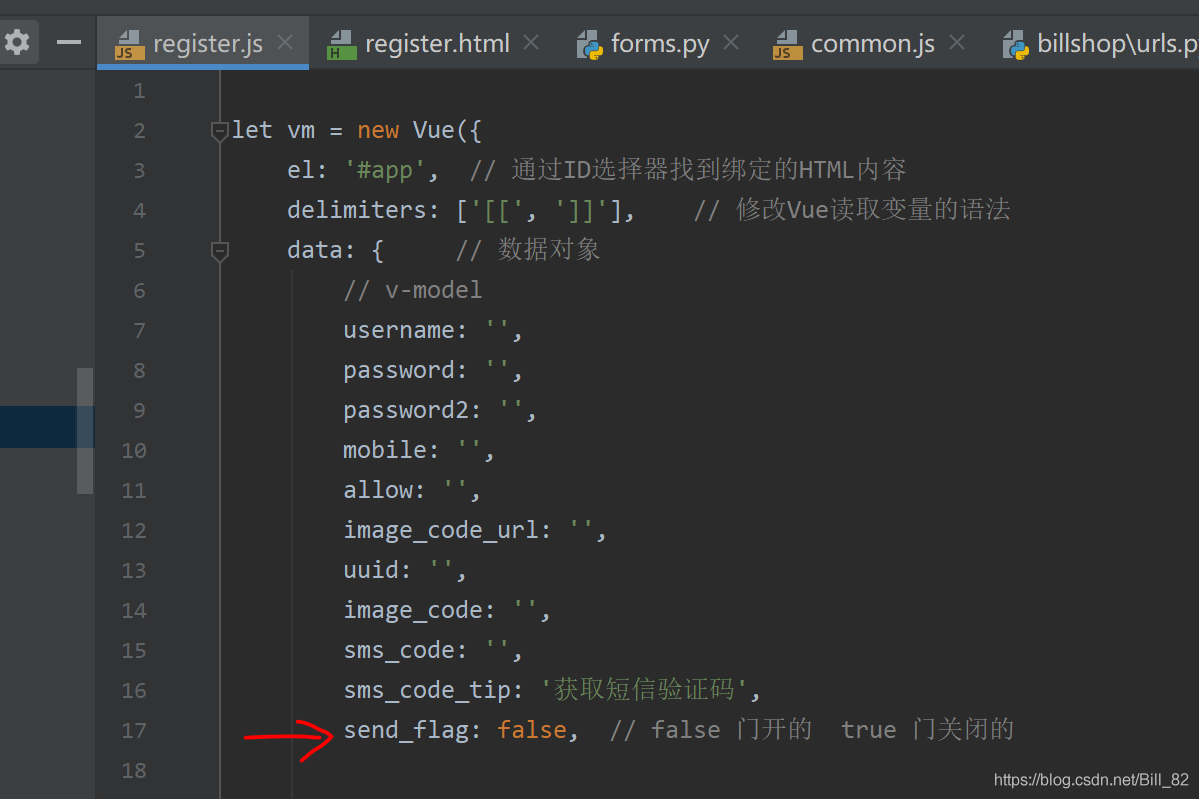Switch to the register.html tab
The width and height of the screenshot is (1199, 799).
point(437,44)
